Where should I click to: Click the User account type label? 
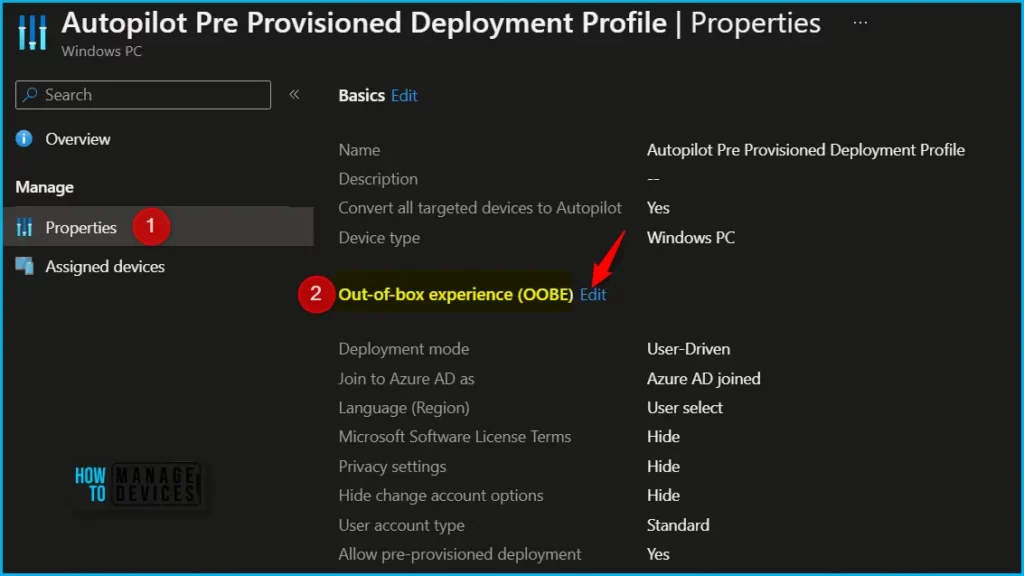[402, 525]
